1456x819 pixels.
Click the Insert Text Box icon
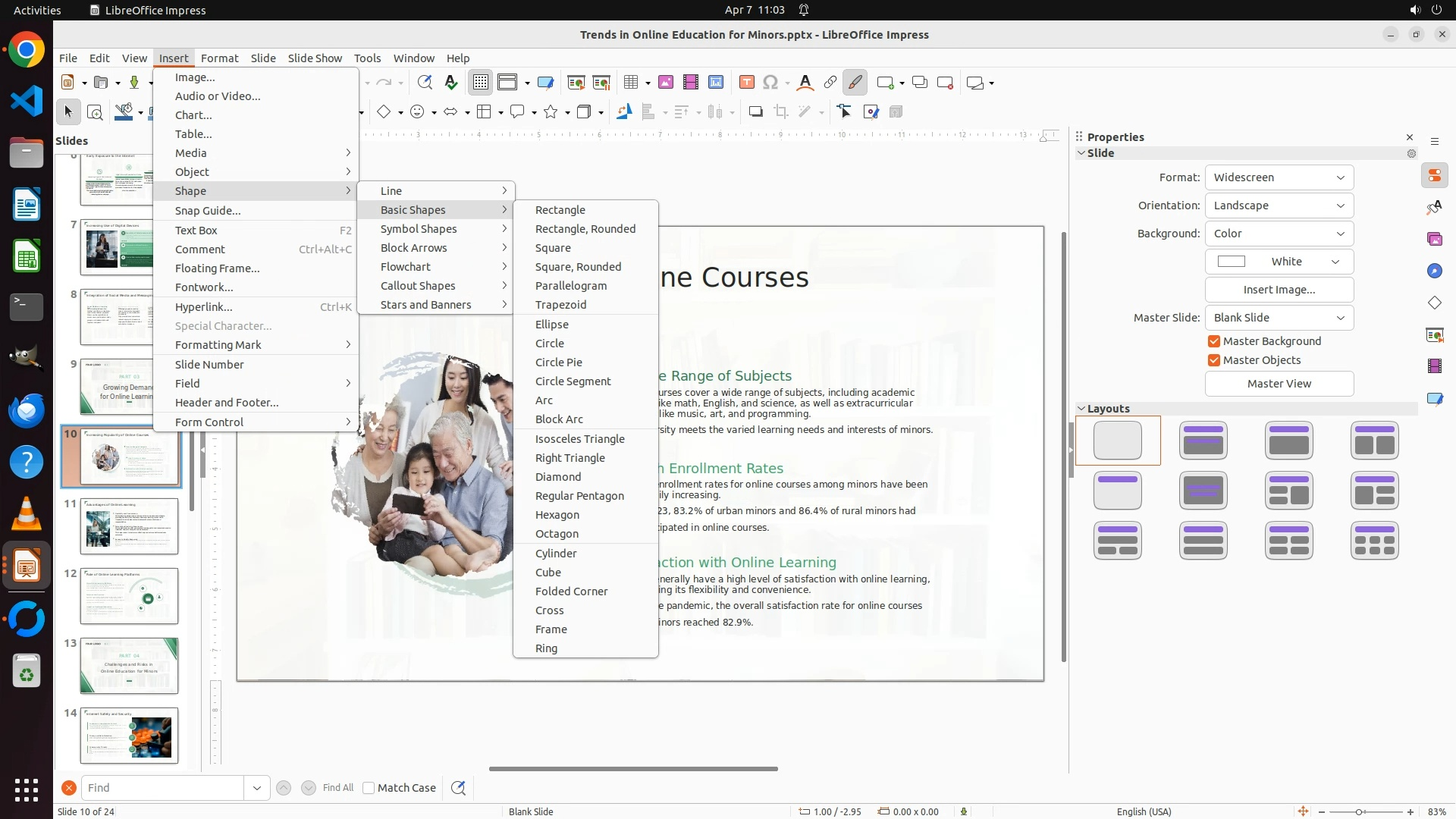pos(746,83)
